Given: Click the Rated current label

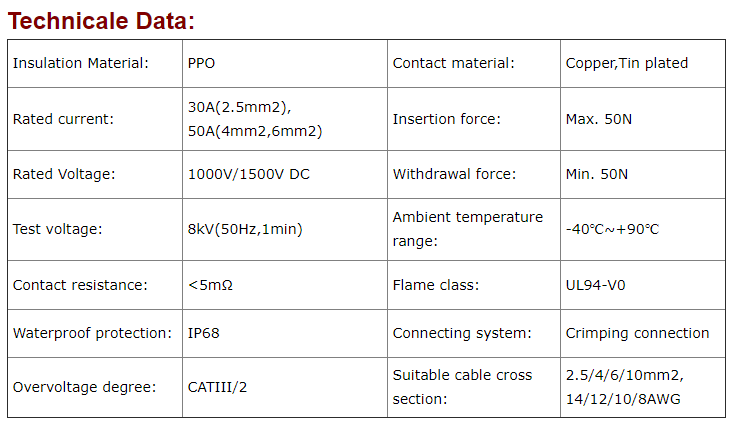Looking at the screenshot, I should click(x=63, y=119).
